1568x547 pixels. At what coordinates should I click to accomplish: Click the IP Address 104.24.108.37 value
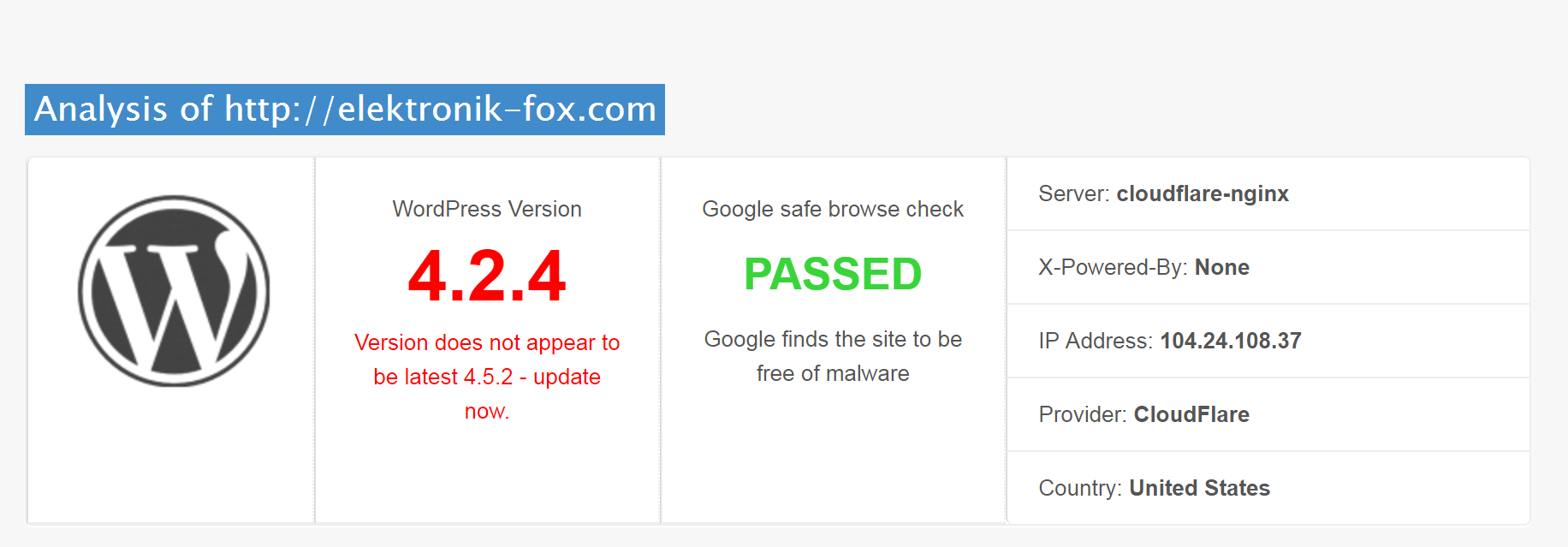coord(1231,341)
